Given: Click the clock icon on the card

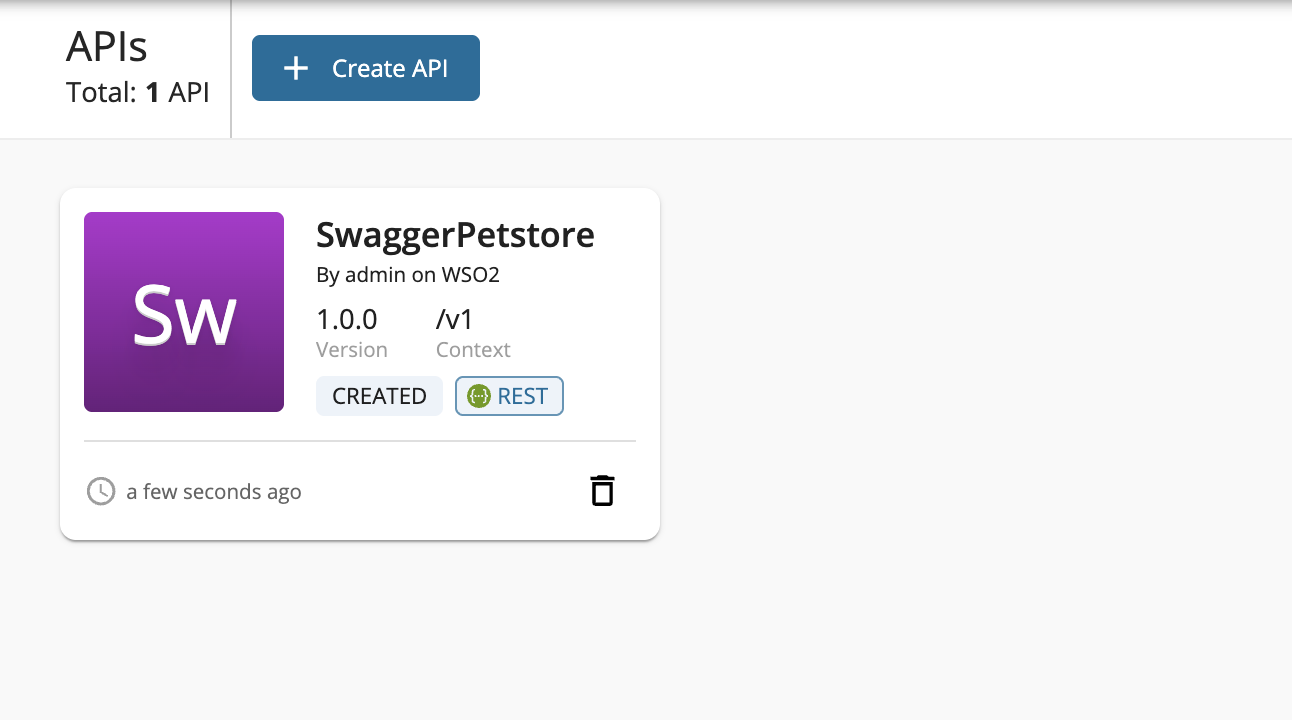Looking at the screenshot, I should click(x=101, y=492).
